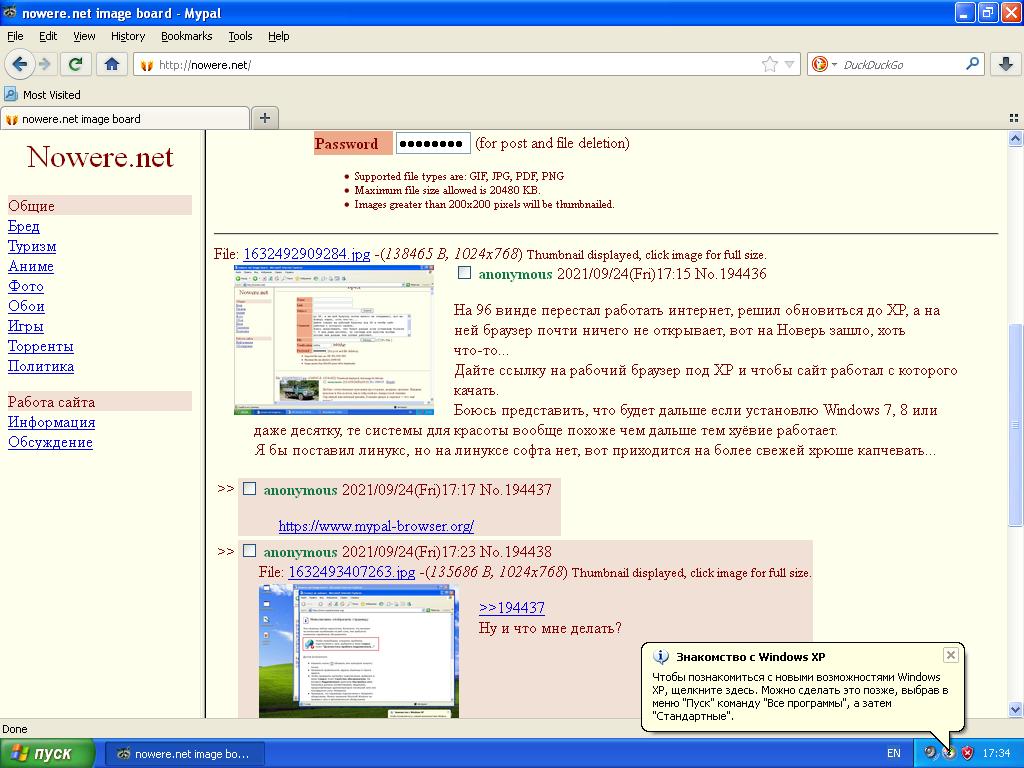Click the leftmost system tray icon
The width and height of the screenshot is (1024, 768).
(929, 753)
